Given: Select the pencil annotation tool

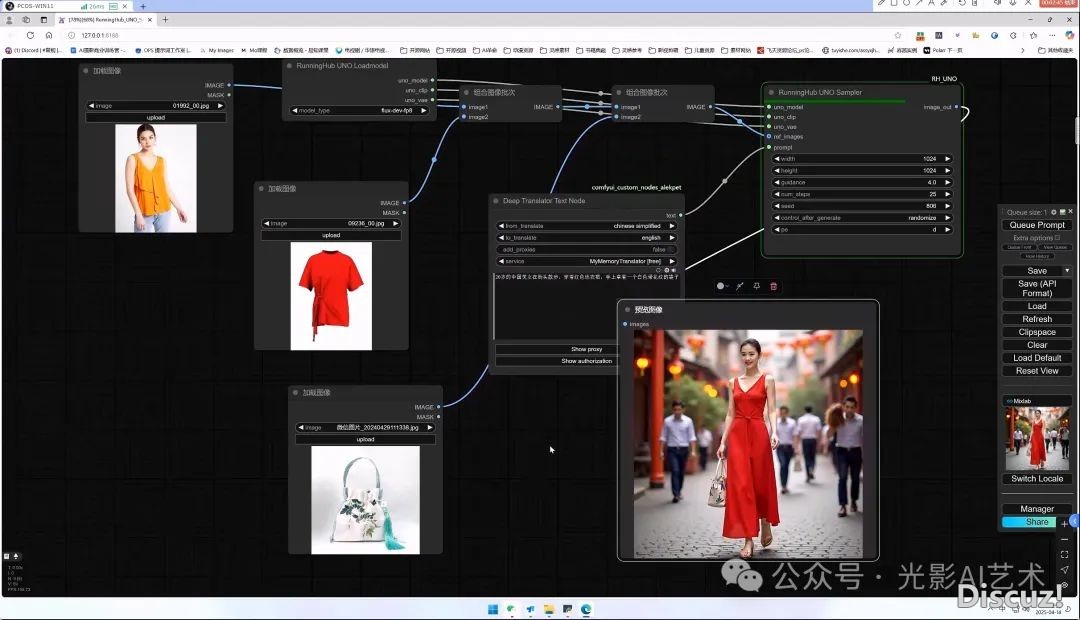Looking at the screenshot, I should tap(881, 3).
